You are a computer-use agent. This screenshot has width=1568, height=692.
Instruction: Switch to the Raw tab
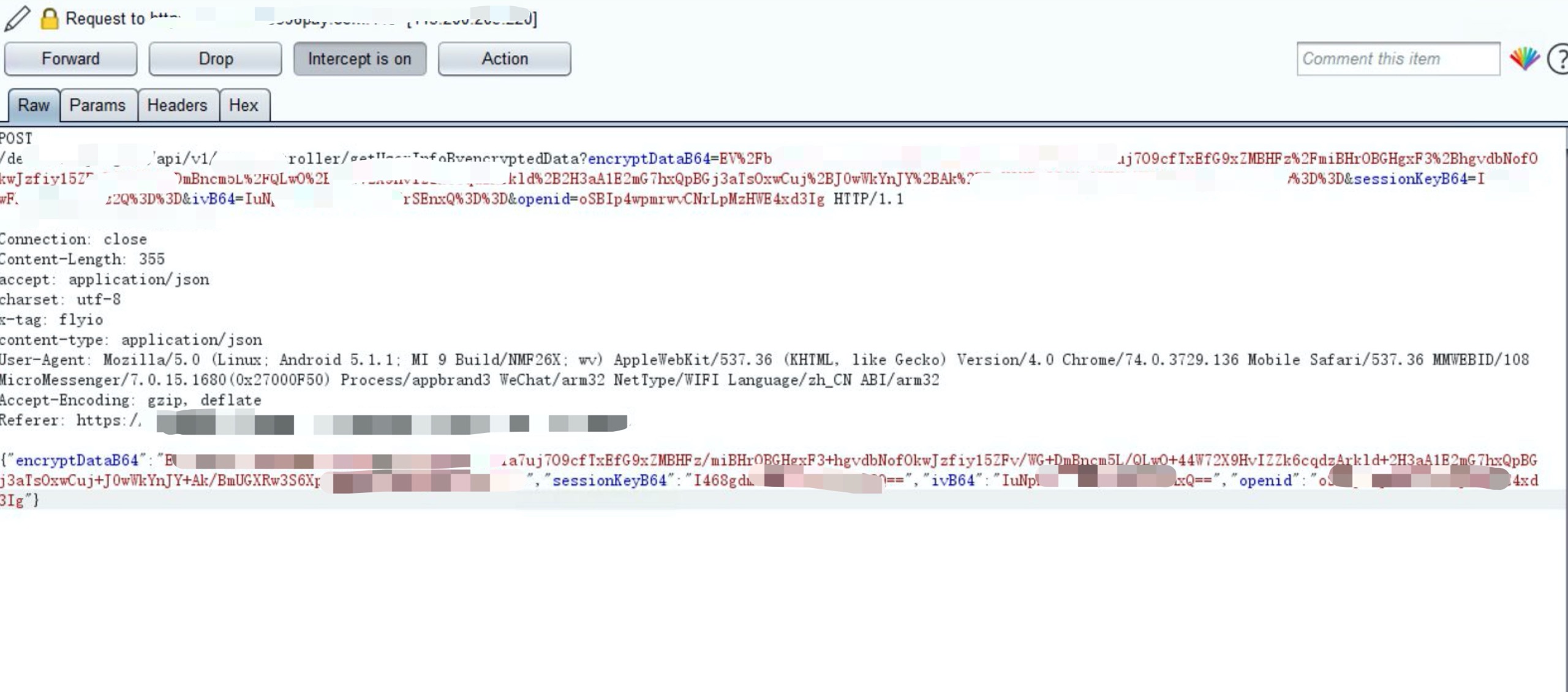pyautogui.click(x=34, y=105)
